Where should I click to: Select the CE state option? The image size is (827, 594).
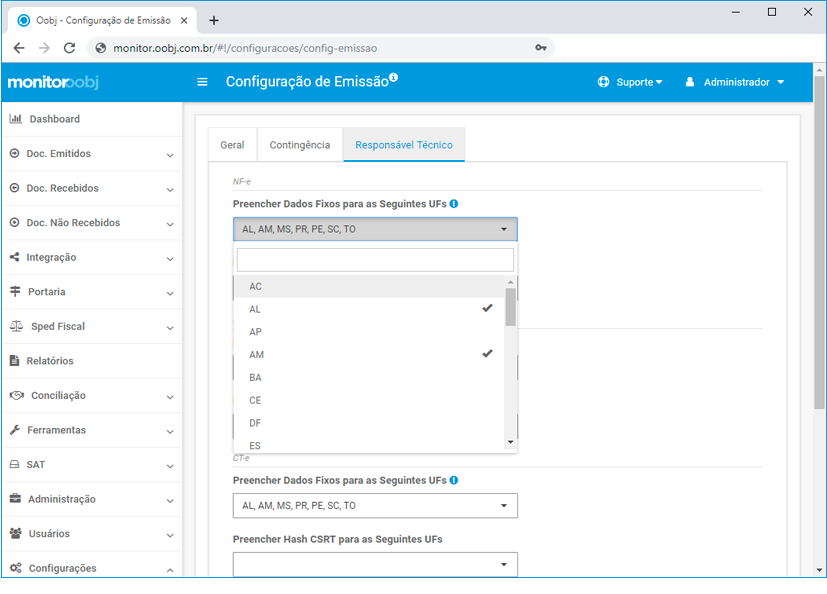tap(369, 400)
